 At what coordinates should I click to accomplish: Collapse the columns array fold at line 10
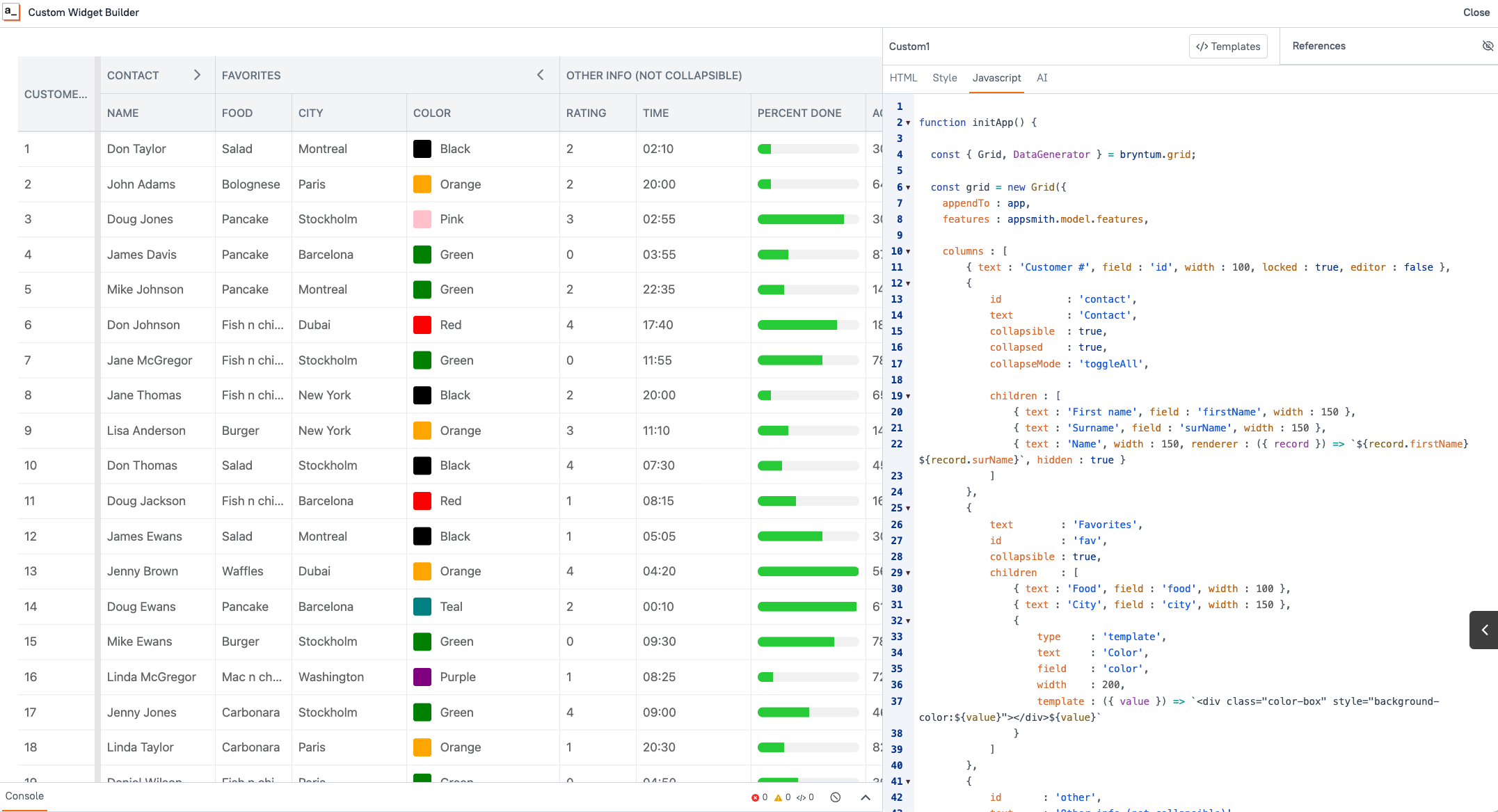pyautogui.click(x=907, y=250)
